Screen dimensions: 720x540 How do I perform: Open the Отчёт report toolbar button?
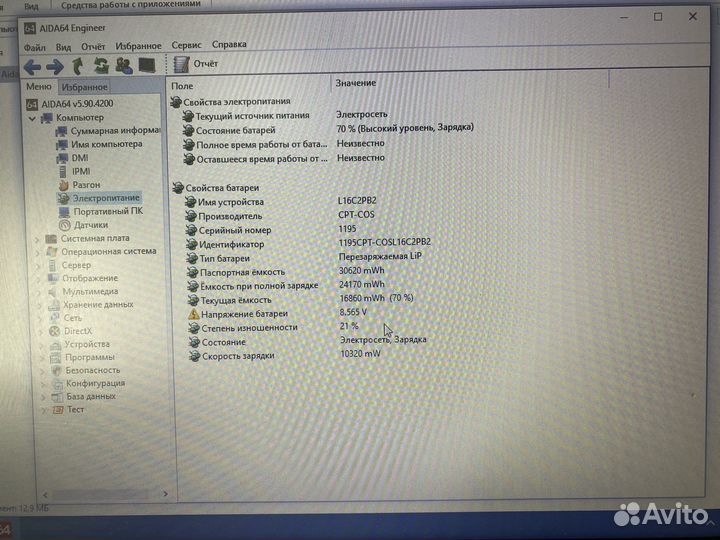196,64
